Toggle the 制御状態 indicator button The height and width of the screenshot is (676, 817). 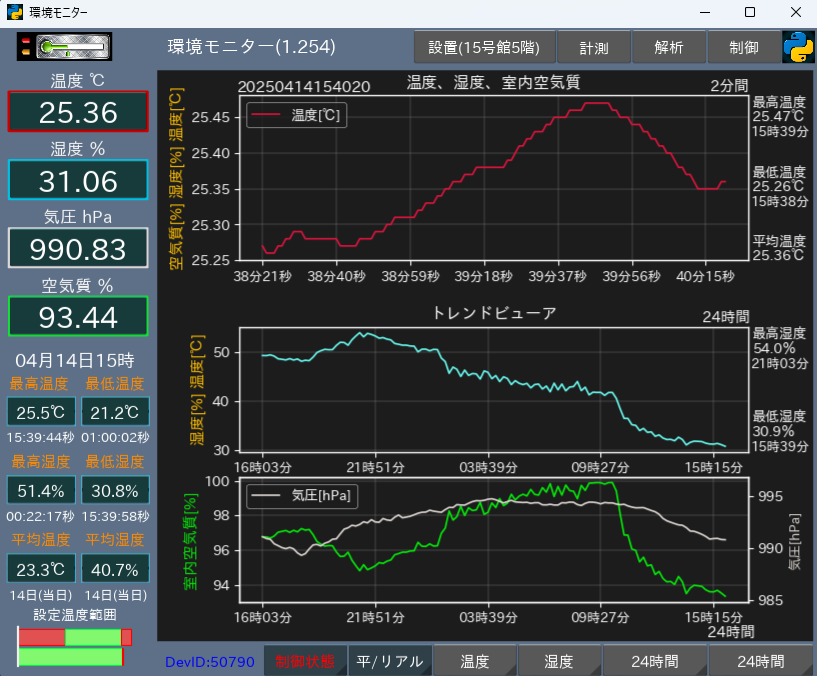[305, 661]
